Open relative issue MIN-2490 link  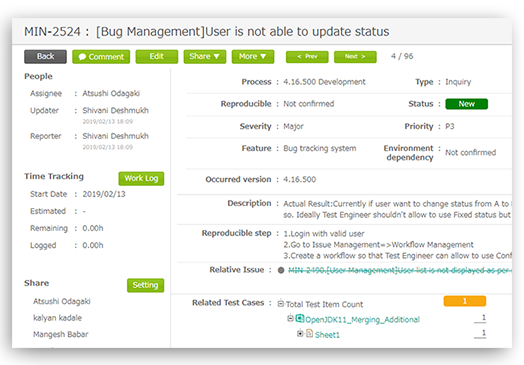[x=400, y=270]
